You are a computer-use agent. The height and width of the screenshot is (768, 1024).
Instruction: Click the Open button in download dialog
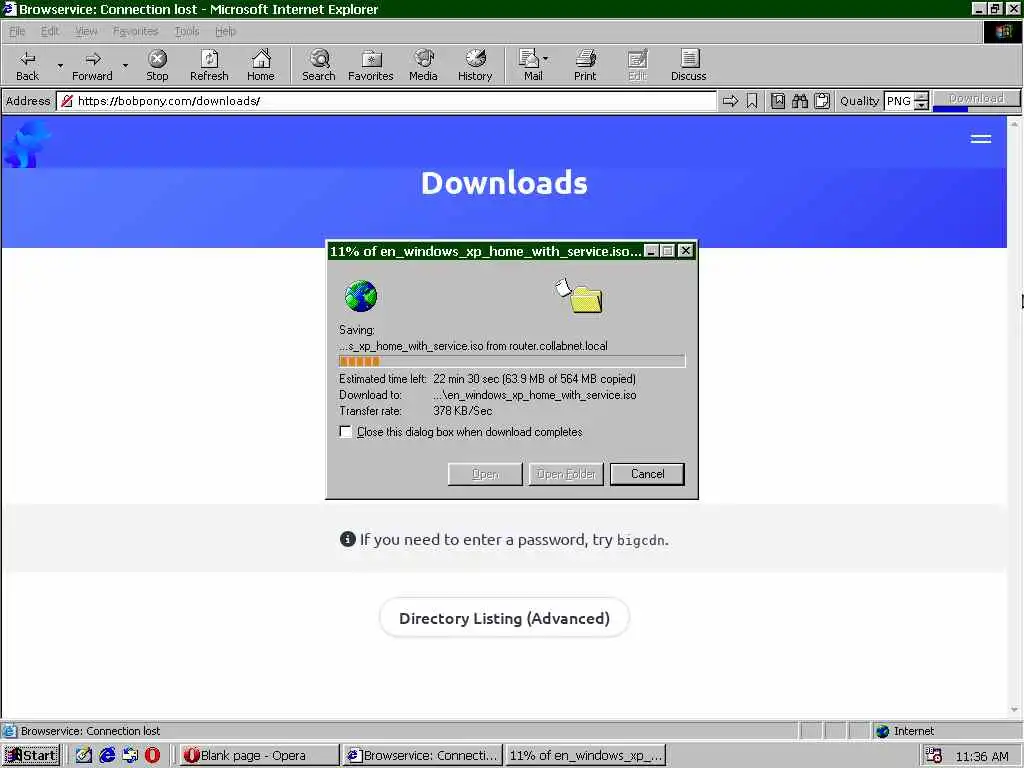[x=485, y=474]
